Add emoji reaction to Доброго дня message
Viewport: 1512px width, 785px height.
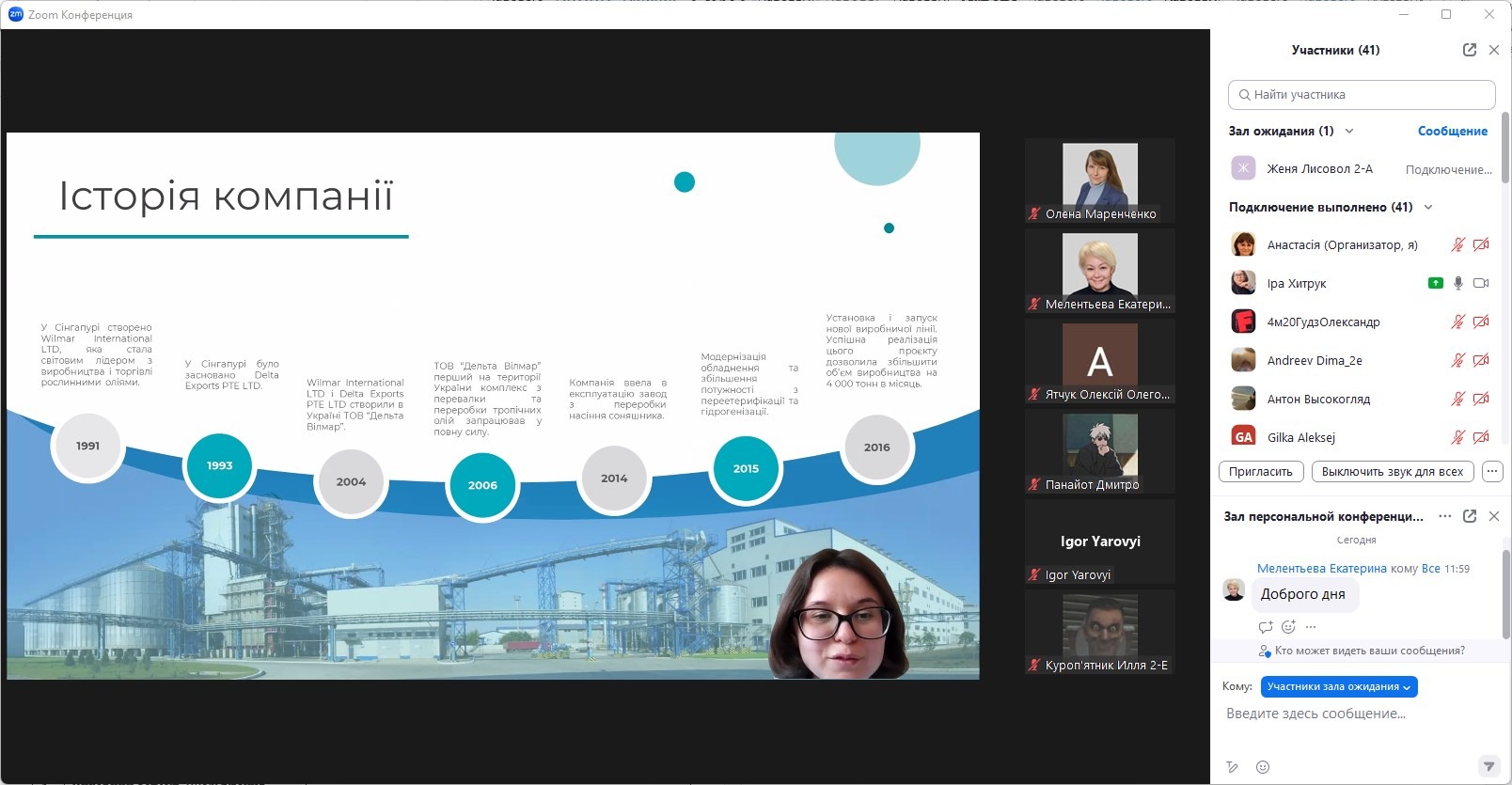(x=1288, y=627)
